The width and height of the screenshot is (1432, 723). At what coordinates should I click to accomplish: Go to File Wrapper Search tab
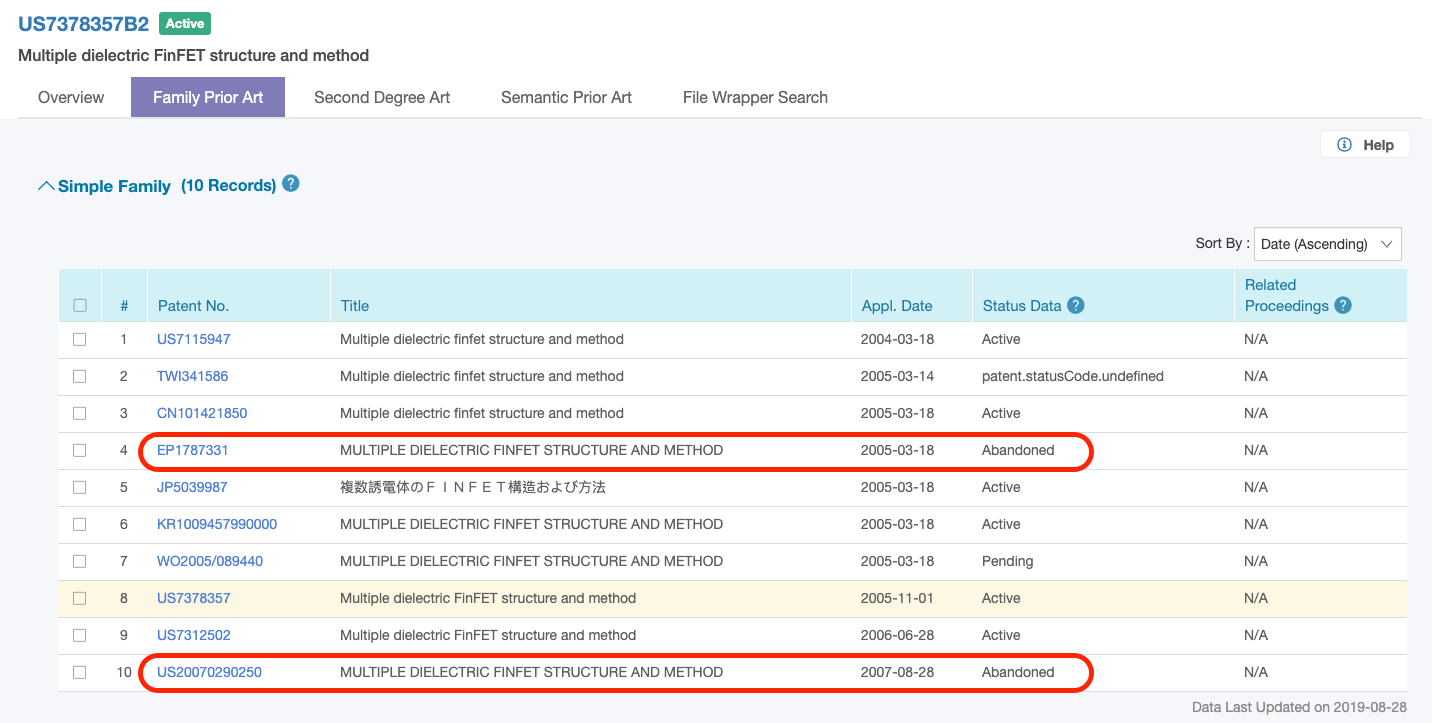click(755, 97)
